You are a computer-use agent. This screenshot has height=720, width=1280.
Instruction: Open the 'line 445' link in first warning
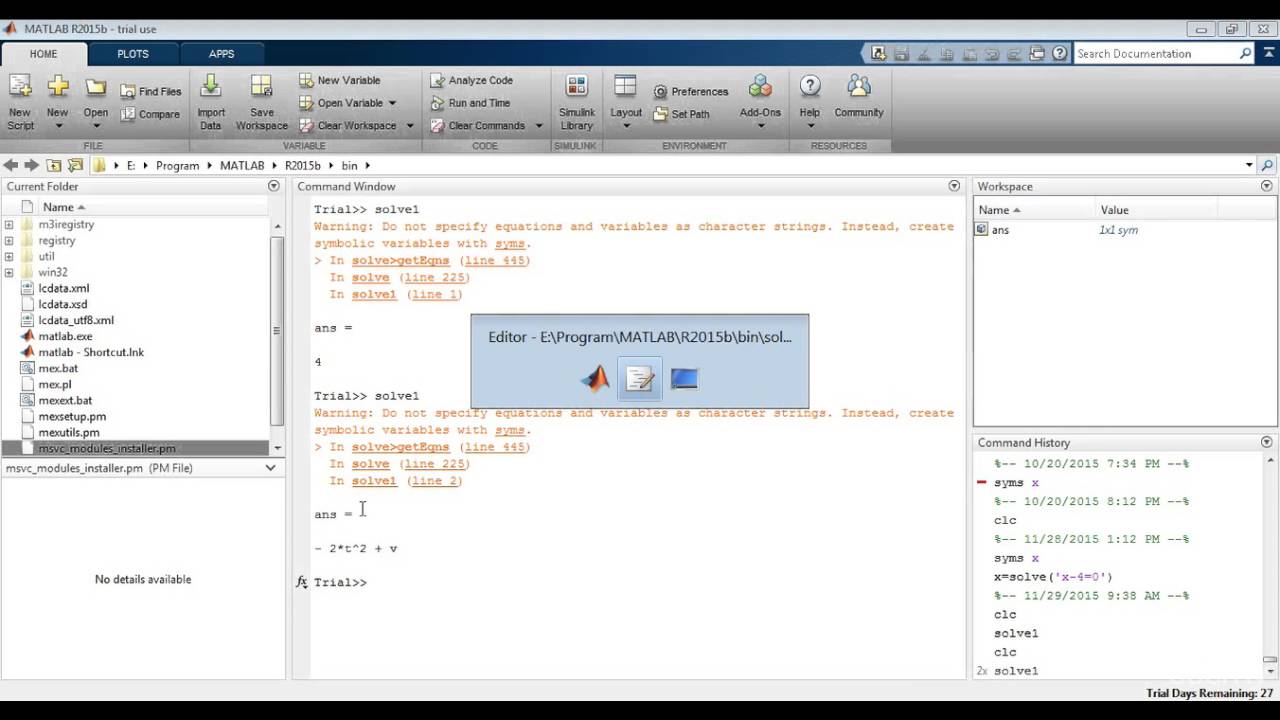(x=494, y=260)
